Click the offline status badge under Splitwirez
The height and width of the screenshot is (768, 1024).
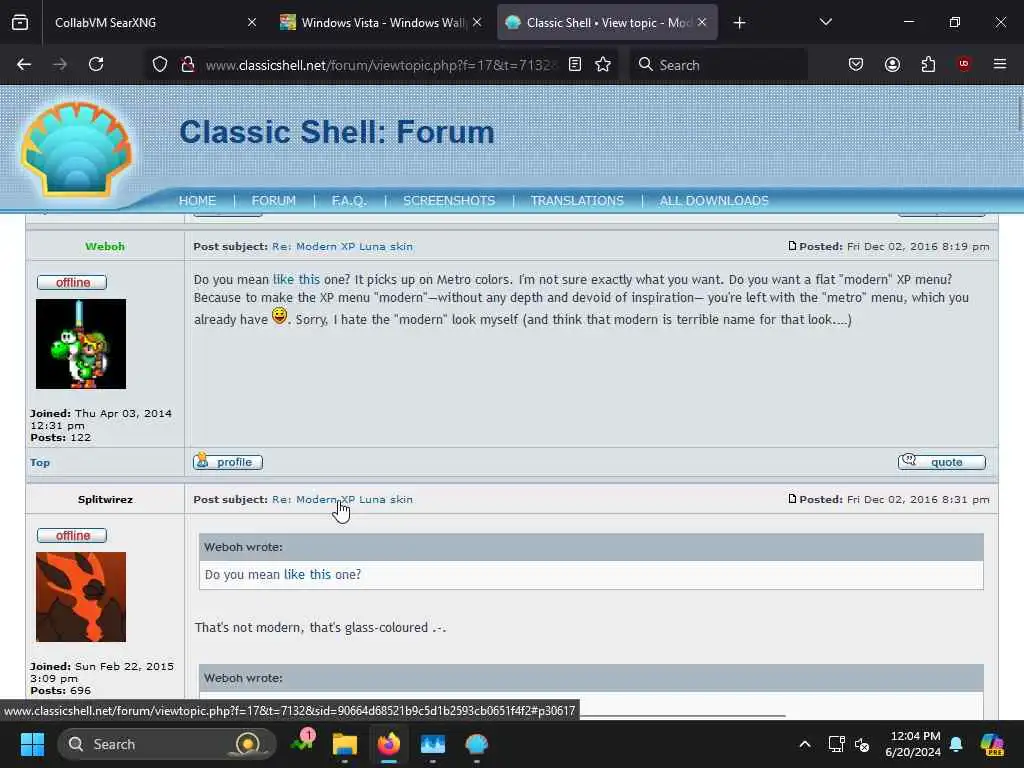click(x=72, y=536)
